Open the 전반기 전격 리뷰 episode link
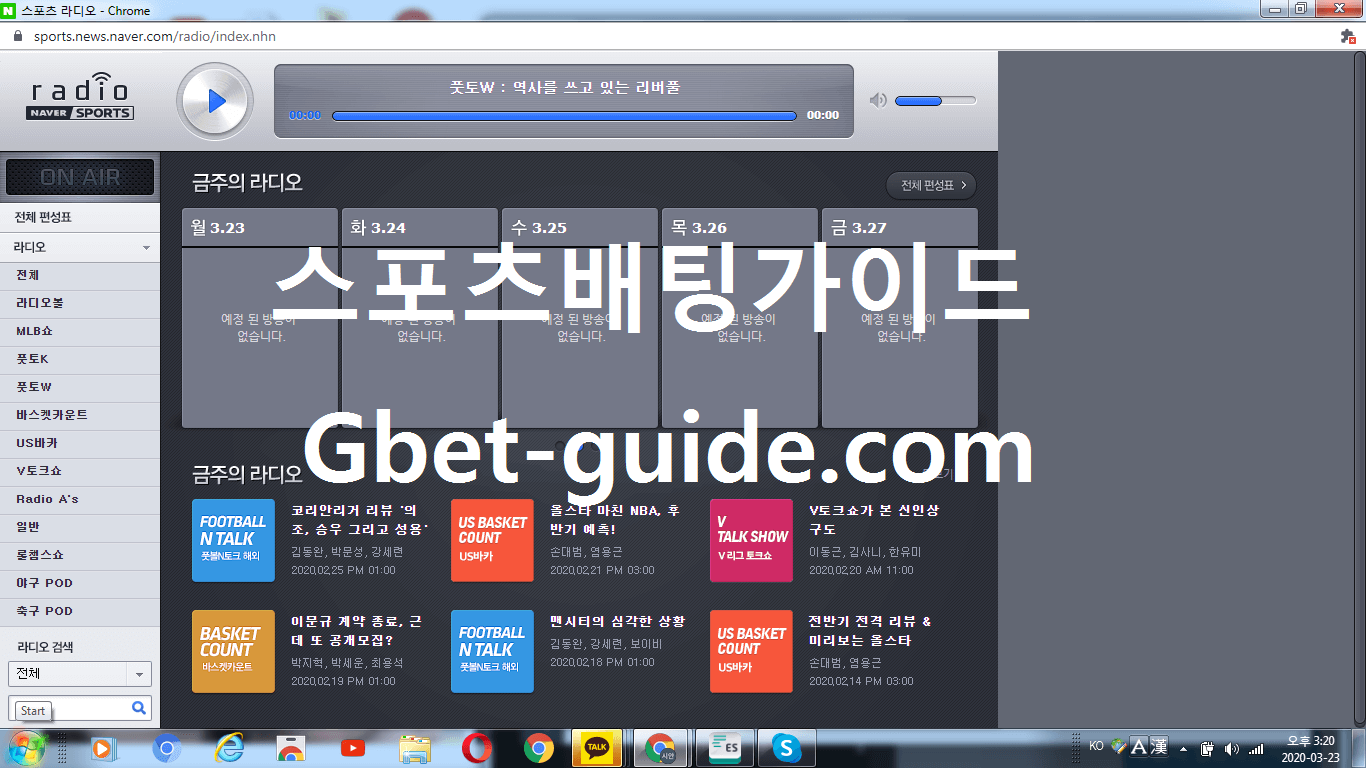Screen dimensions: 1366x768 (870, 630)
